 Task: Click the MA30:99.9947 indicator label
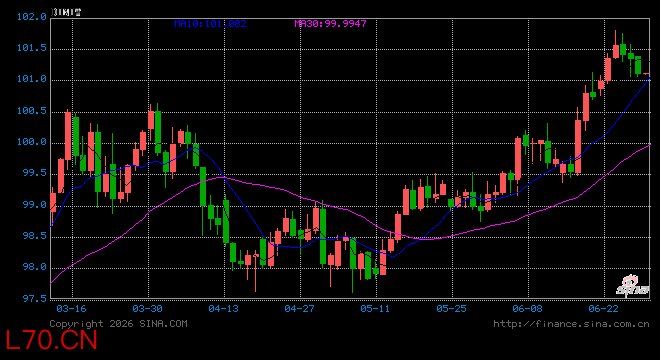pyautogui.click(x=330, y=24)
